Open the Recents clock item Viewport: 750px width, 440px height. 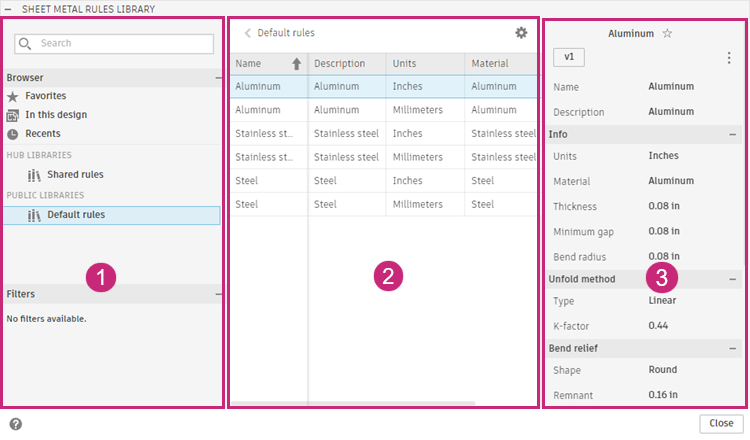pos(13,134)
